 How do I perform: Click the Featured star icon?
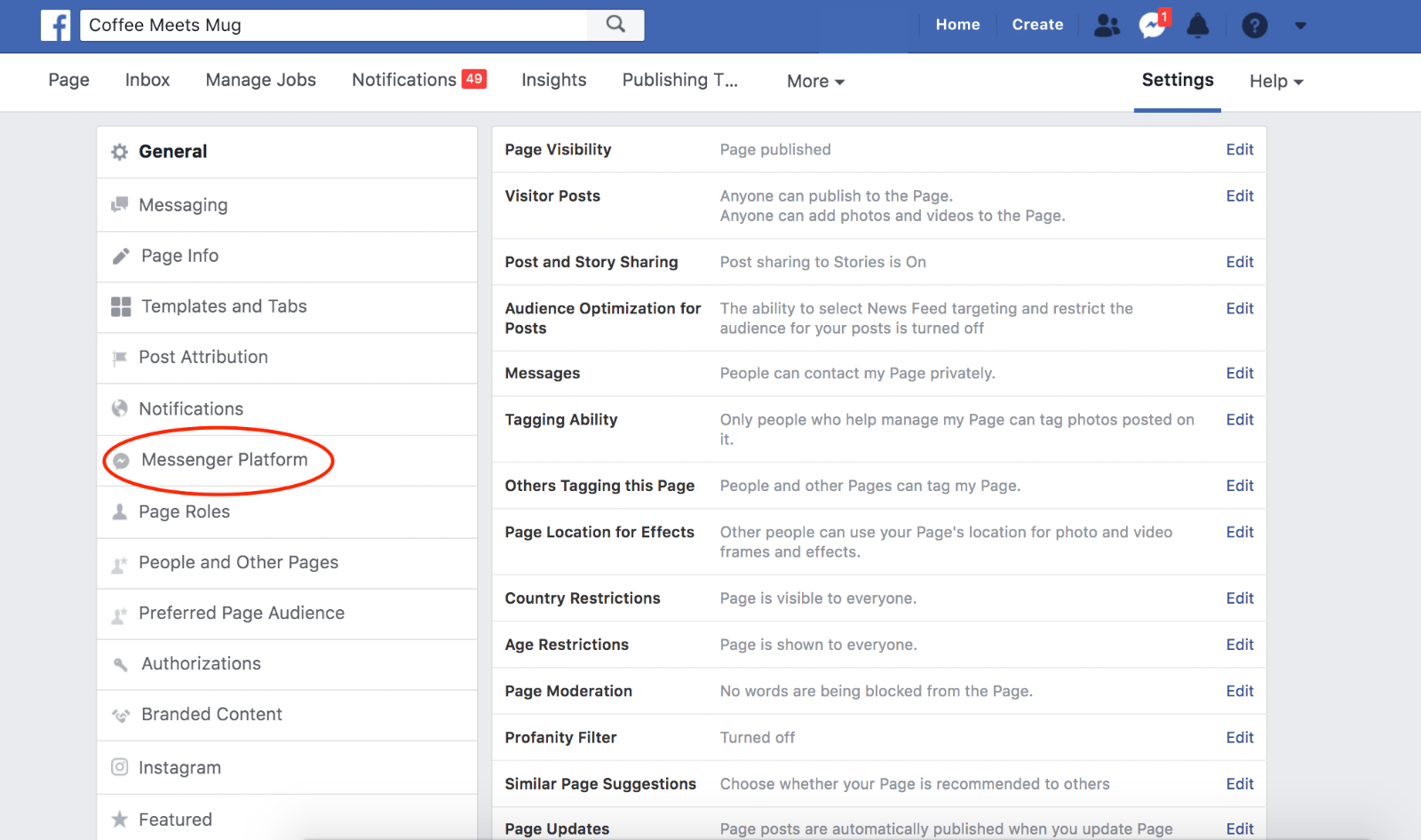click(x=119, y=819)
